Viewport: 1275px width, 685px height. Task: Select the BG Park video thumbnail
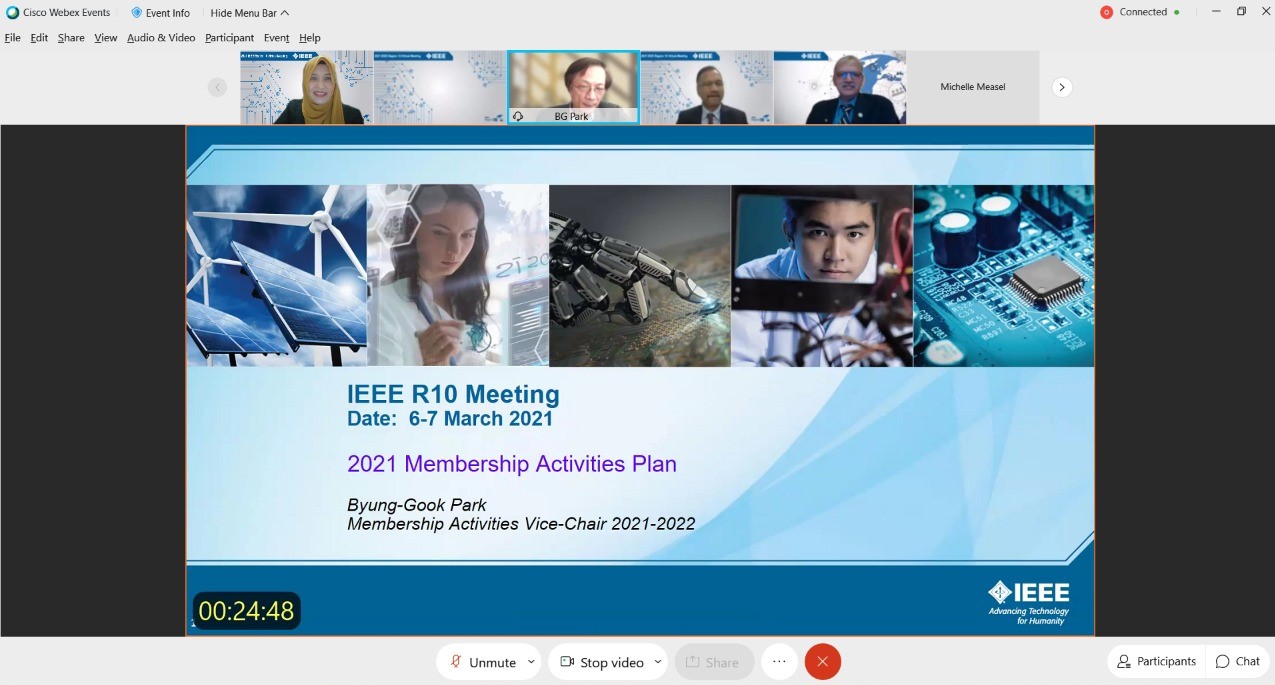pyautogui.click(x=573, y=88)
